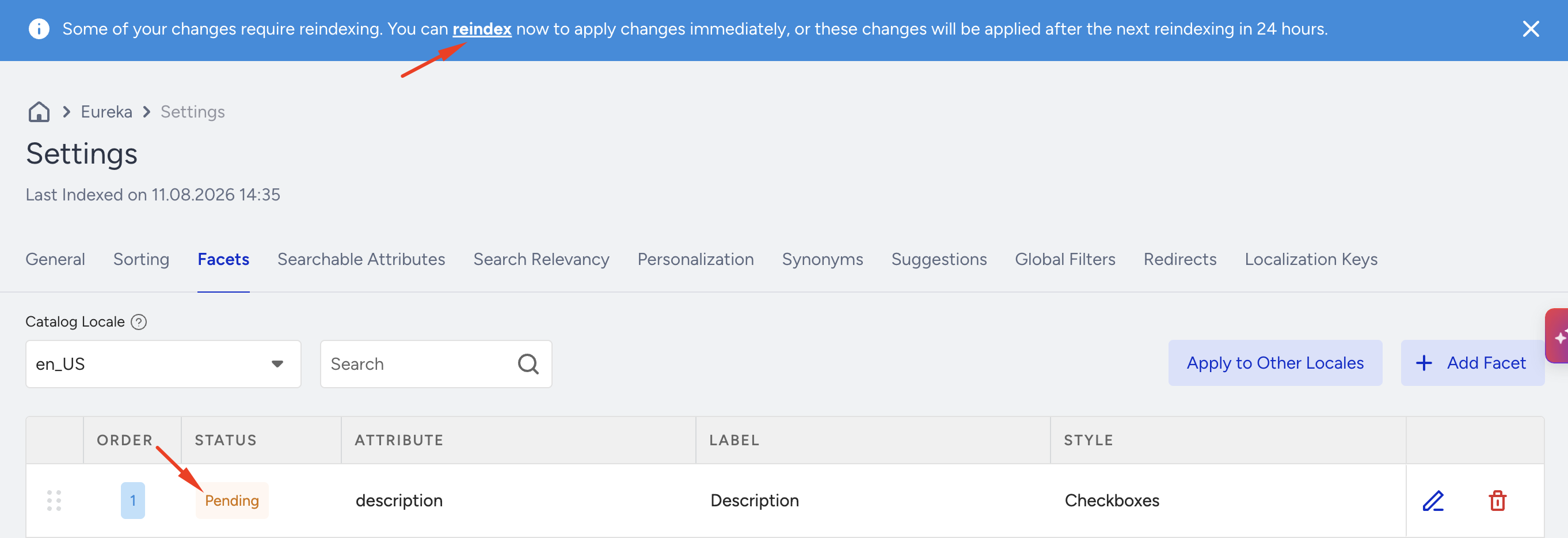The image size is (1568, 538).
Task: Click the Catalog Locale help icon
Action: tap(139, 321)
